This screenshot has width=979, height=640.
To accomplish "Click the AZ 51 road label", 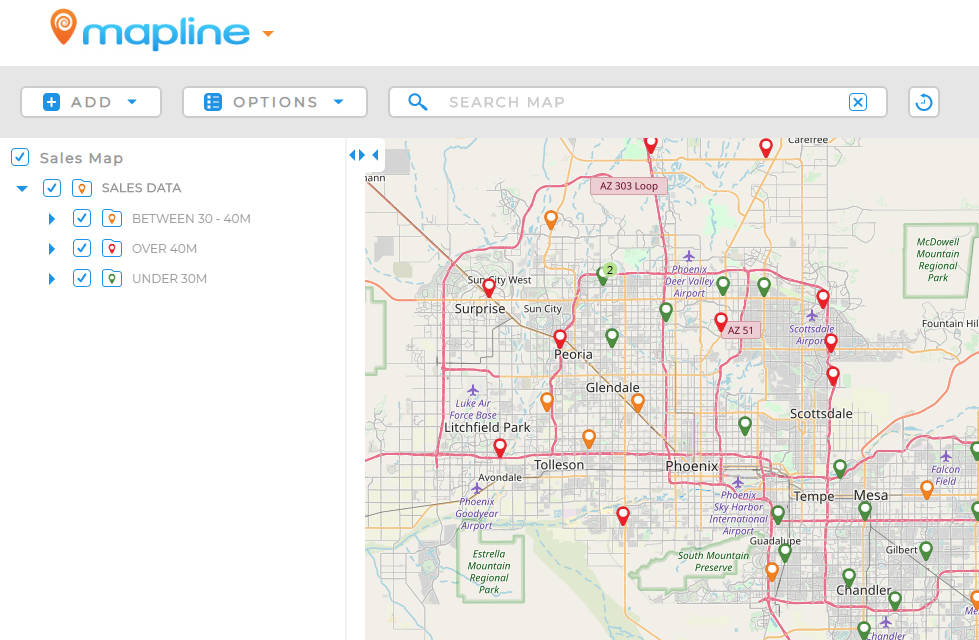I will tap(740, 330).
